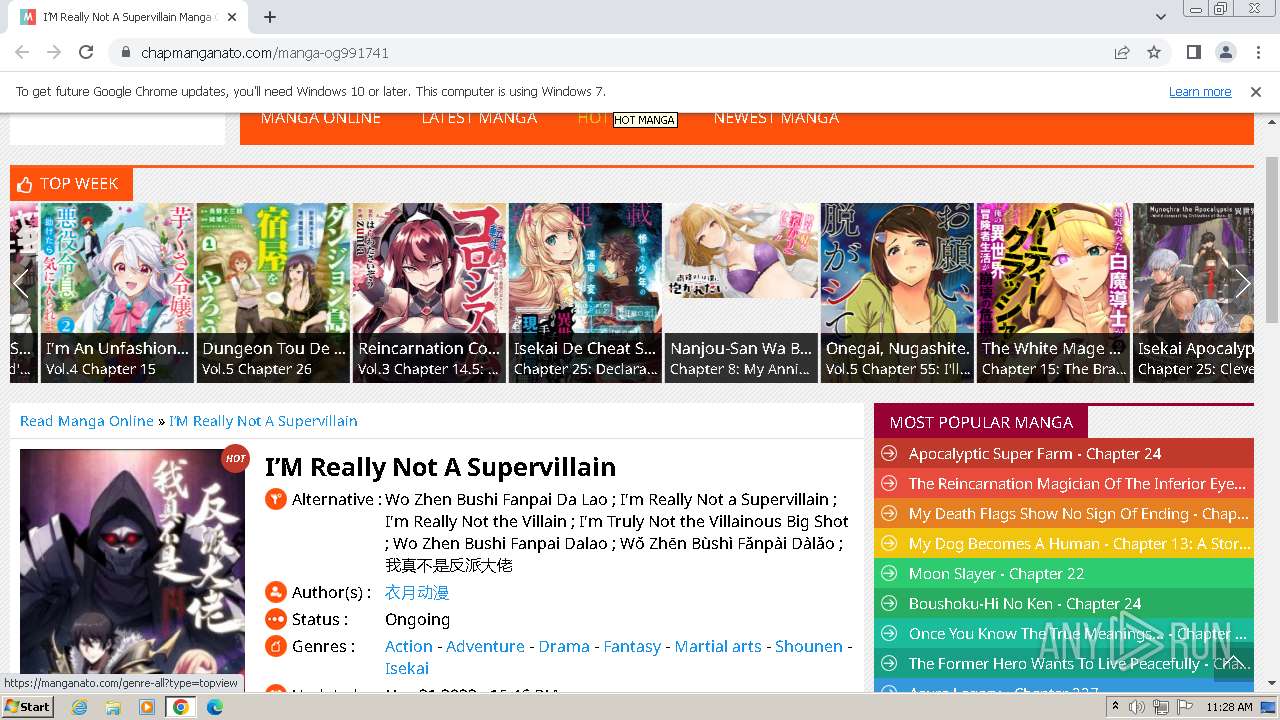Open the Martial arts genre link
Viewport: 1280px width, 720px height.
pos(718,647)
